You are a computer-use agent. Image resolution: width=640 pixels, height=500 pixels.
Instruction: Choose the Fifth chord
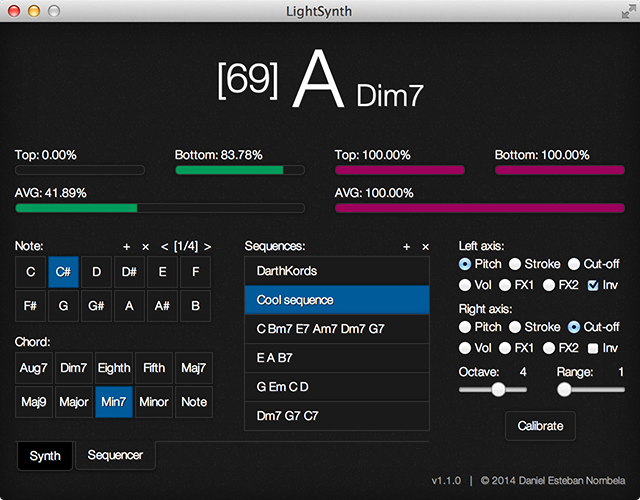pyautogui.click(x=154, y=368)
